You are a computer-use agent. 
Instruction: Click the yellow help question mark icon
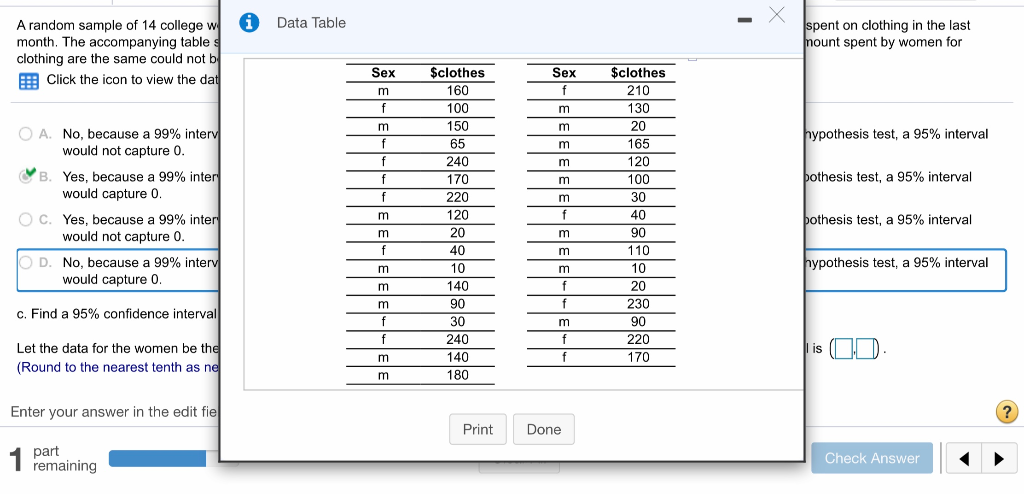pyautogui.click(x=1006, y=412)
